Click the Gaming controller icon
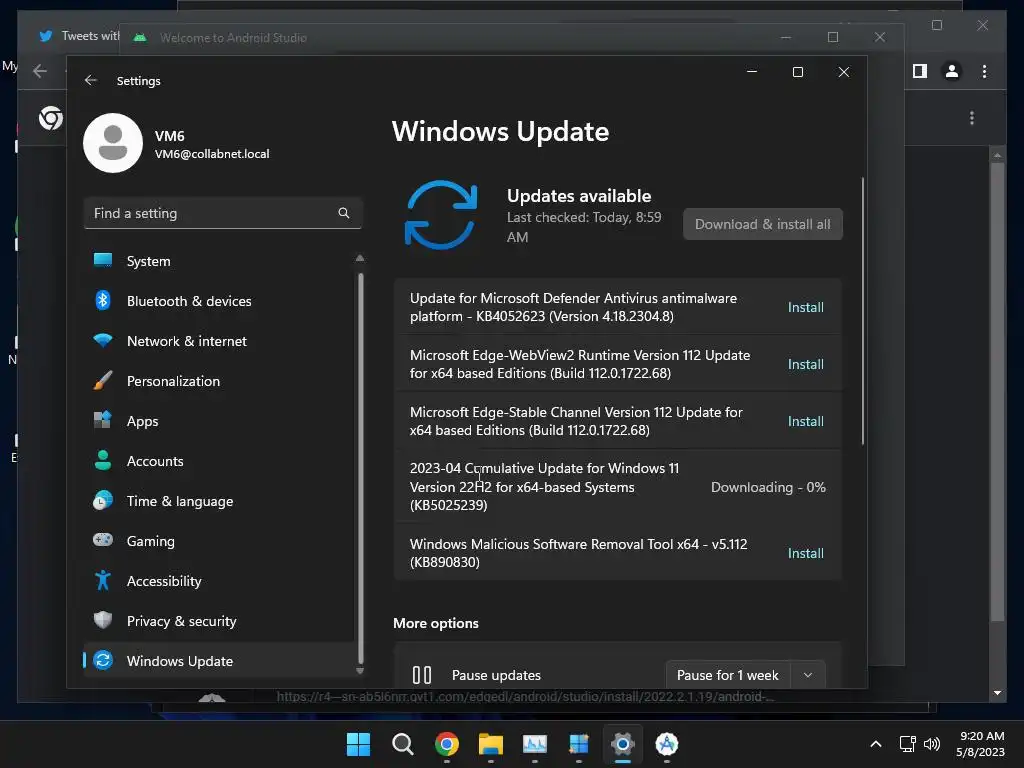Image resolution: width=1024 pixels, height=768 pixels. 103,540
